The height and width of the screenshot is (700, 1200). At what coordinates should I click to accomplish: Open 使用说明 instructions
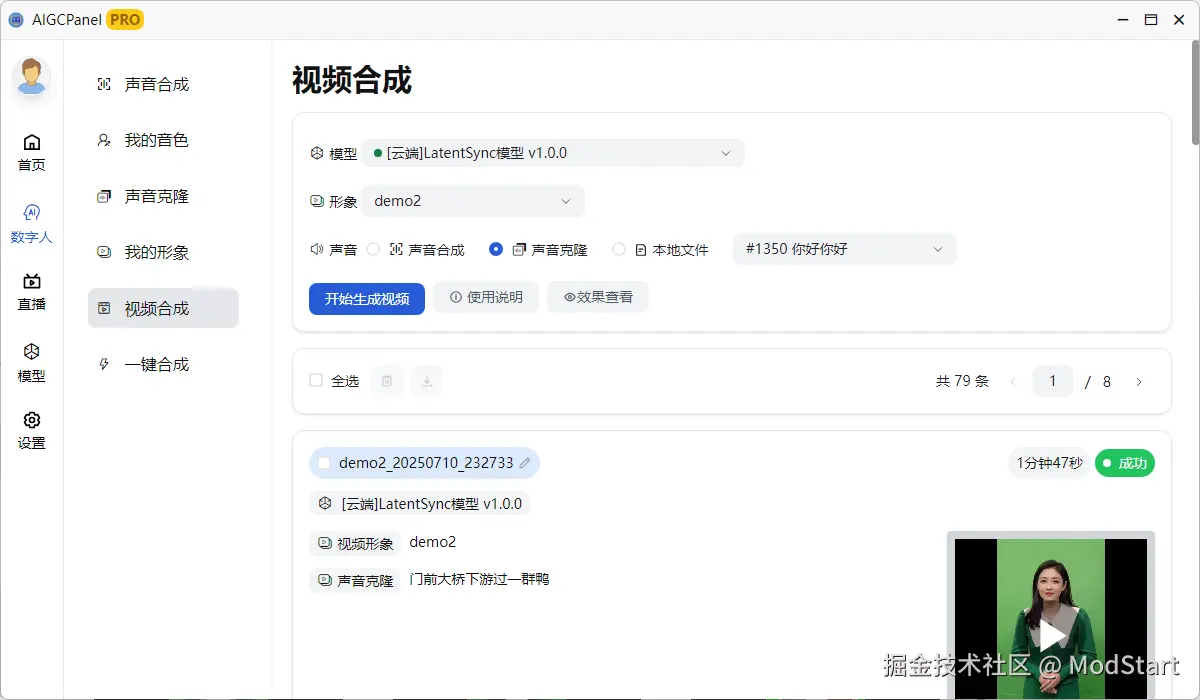pos(486,297)
